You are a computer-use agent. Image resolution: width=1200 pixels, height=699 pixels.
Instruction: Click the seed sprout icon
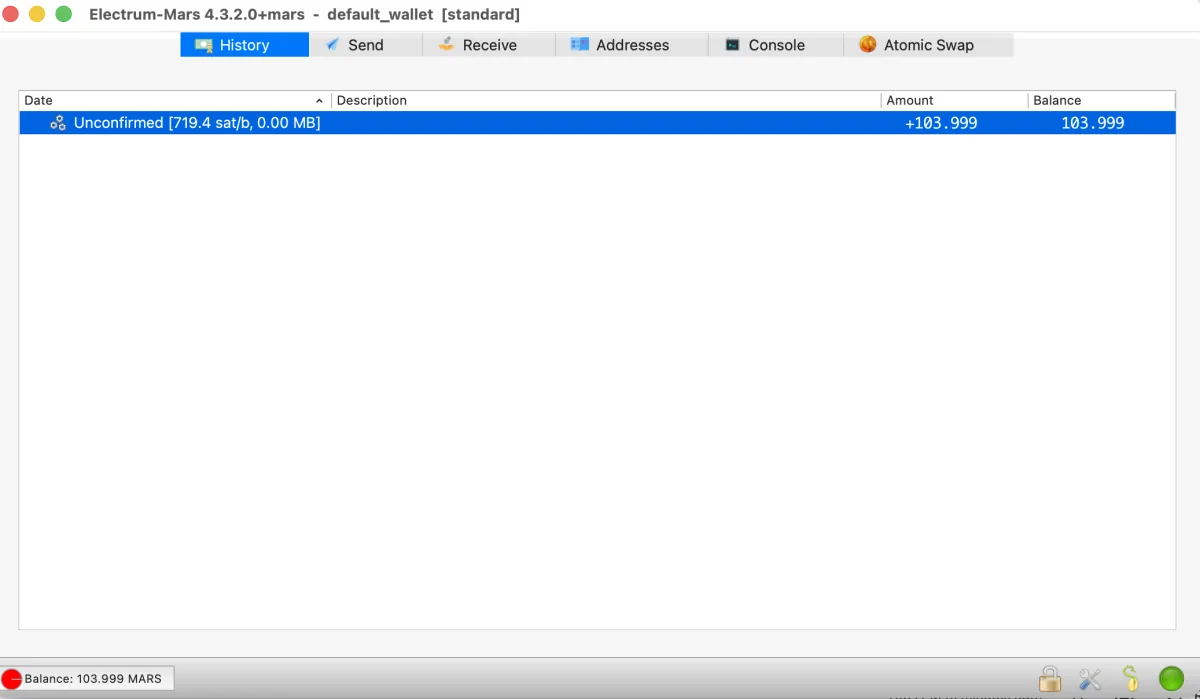click(1130, 679)
